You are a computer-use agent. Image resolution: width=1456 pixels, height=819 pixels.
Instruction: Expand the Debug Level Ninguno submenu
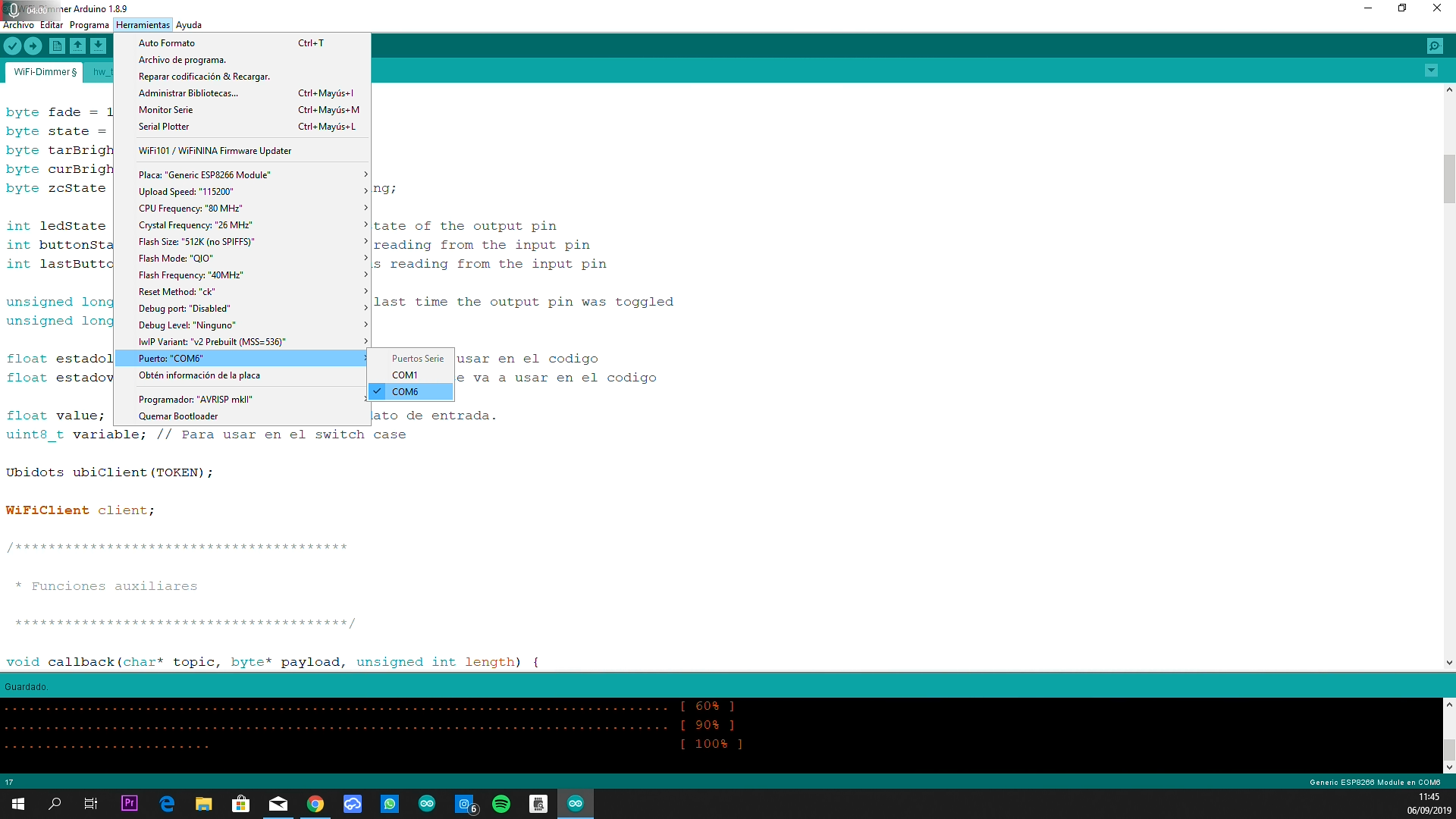[242, 325]
